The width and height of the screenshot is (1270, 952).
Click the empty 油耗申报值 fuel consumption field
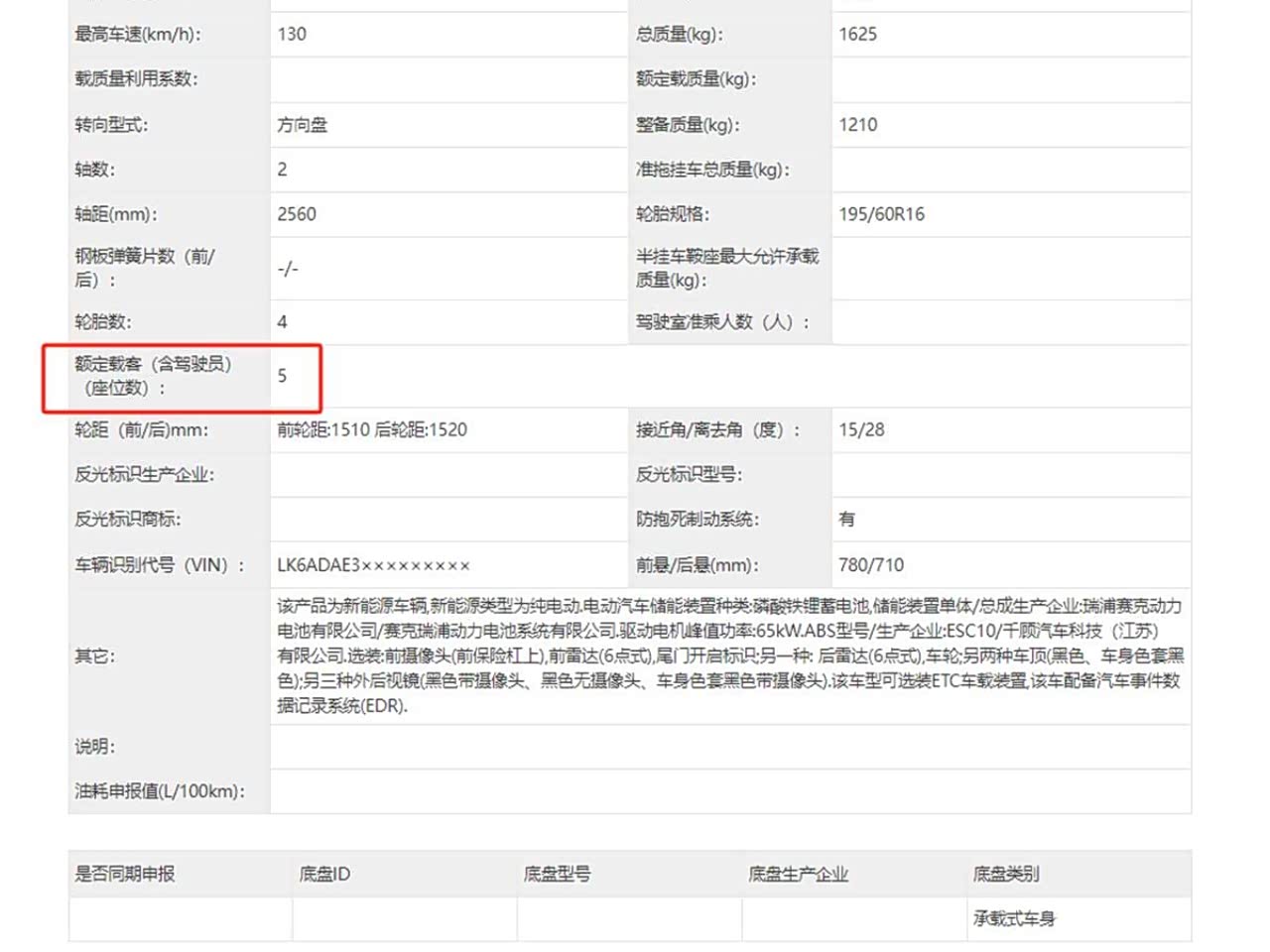(x=728, y=791)
